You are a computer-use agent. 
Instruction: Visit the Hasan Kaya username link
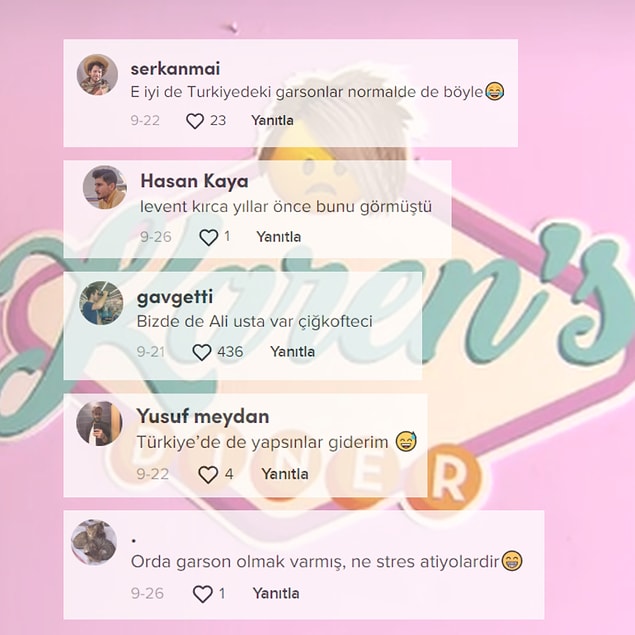click(194, 181)
